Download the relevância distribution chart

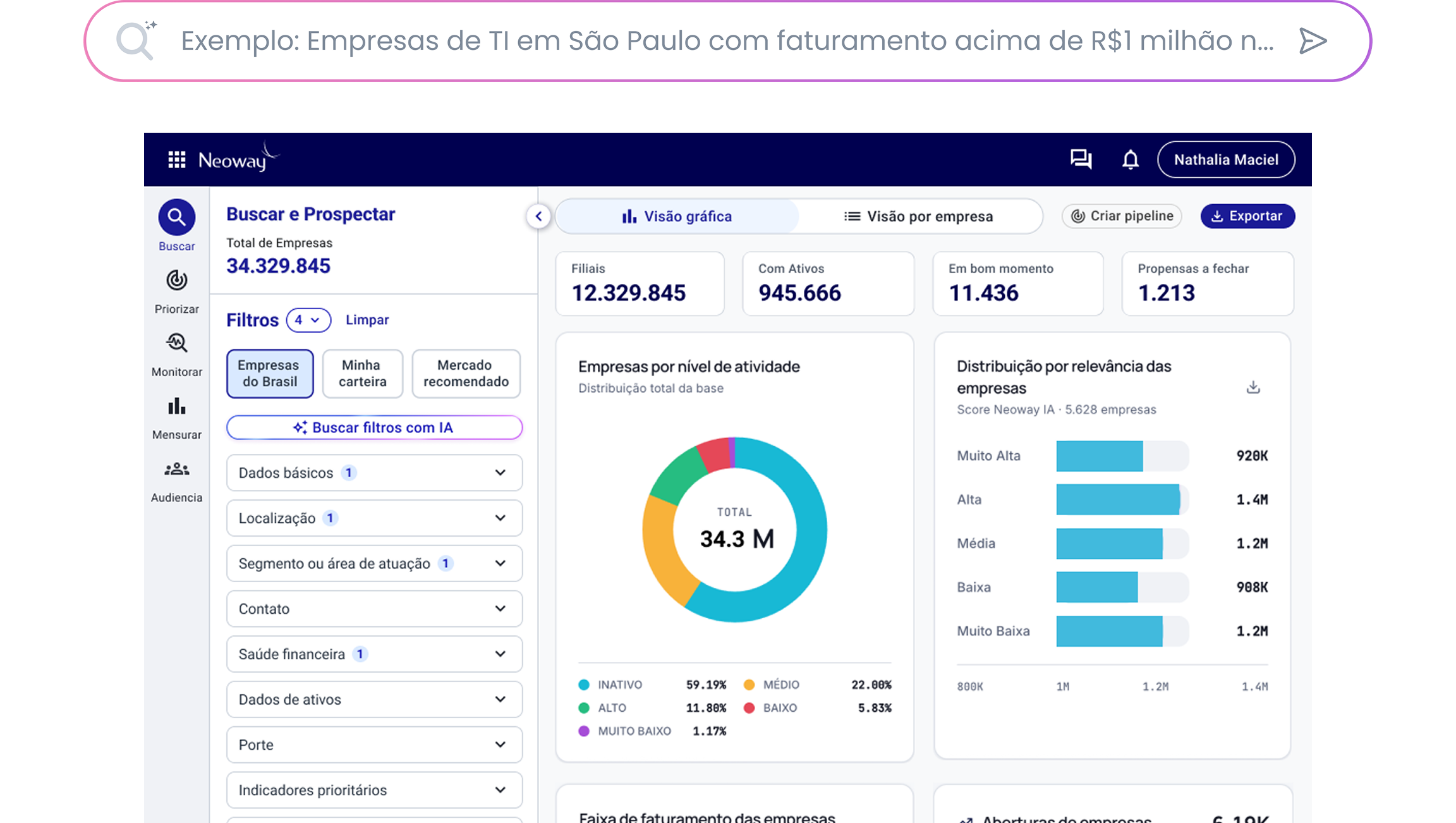click(1253, 387)
